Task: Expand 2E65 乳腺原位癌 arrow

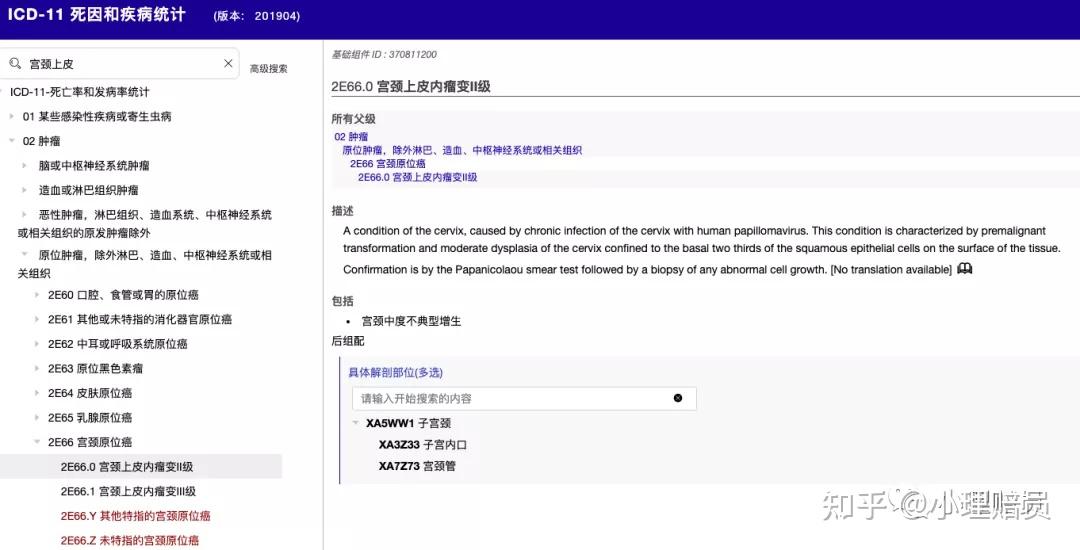Action: (37, 417)
